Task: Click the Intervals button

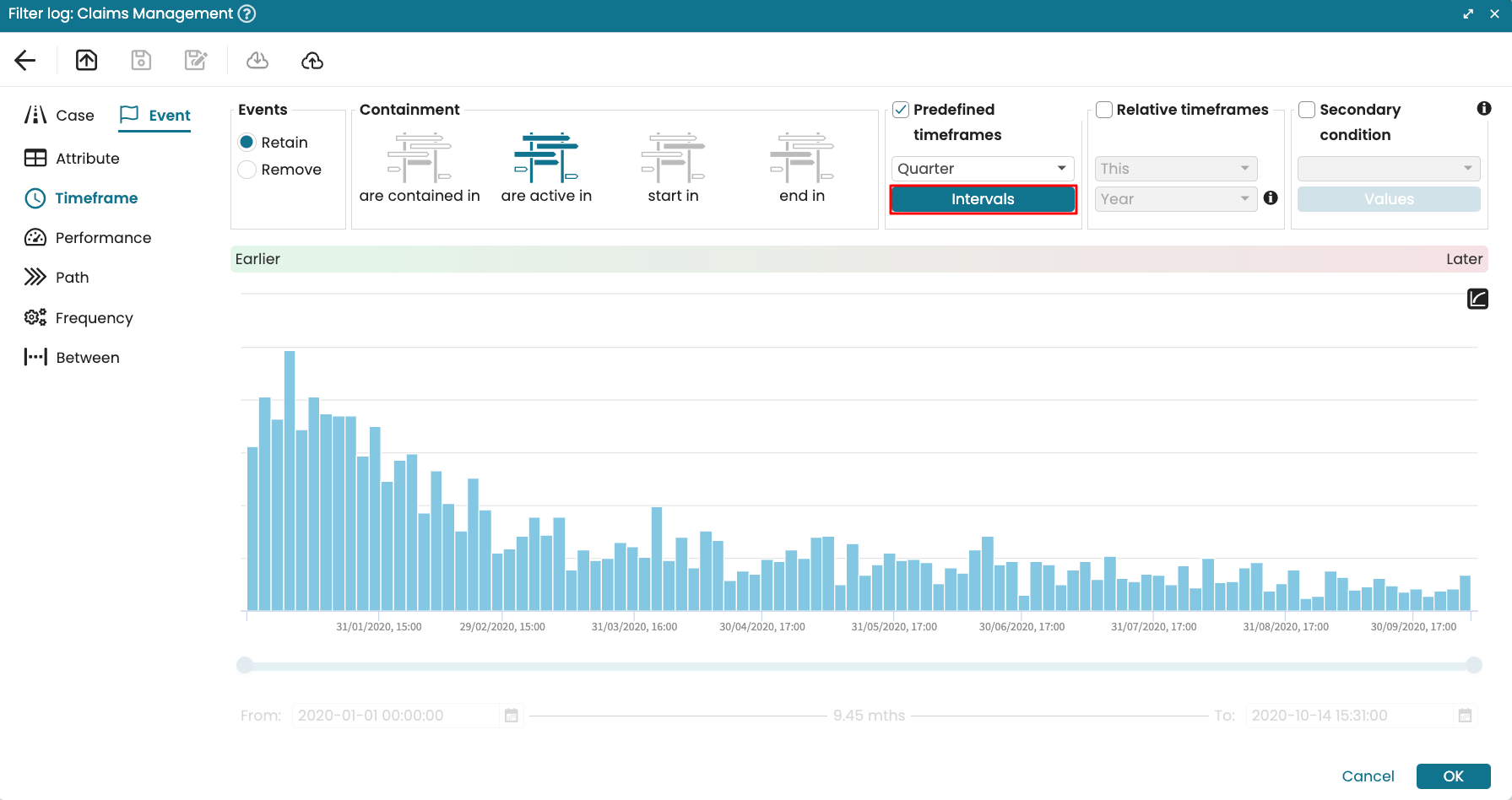Action: click(x=983, y=199)
